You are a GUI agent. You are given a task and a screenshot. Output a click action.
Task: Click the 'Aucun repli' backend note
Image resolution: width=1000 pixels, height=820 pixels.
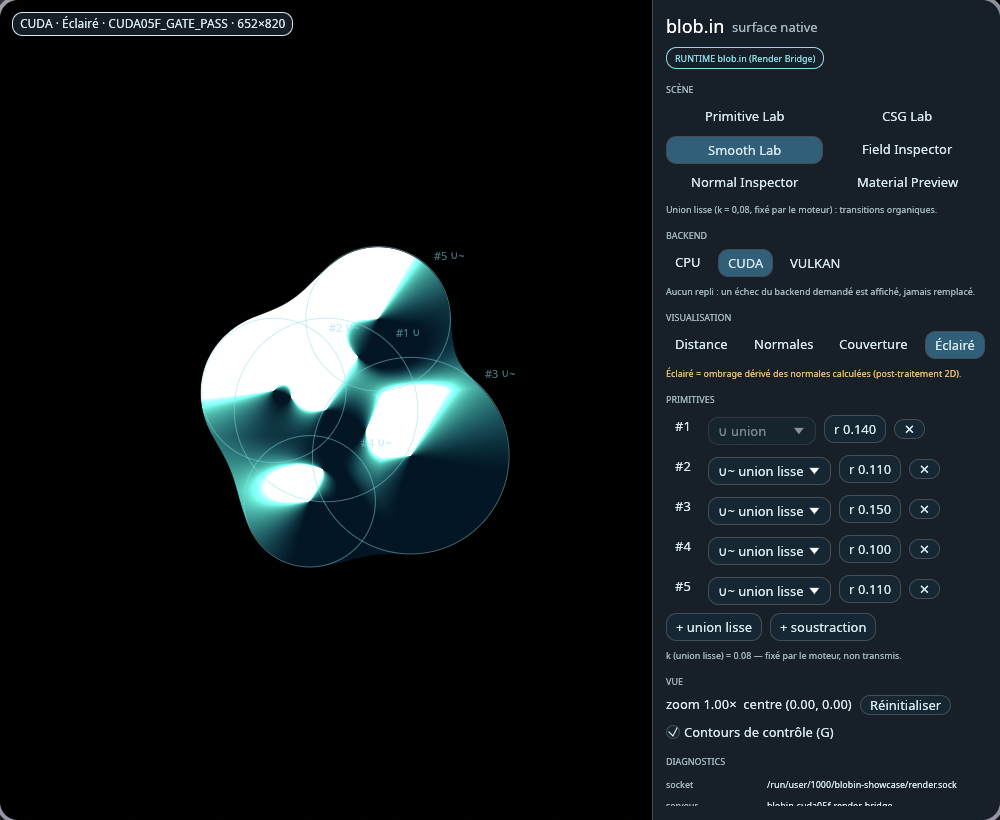tap(820, 291)
